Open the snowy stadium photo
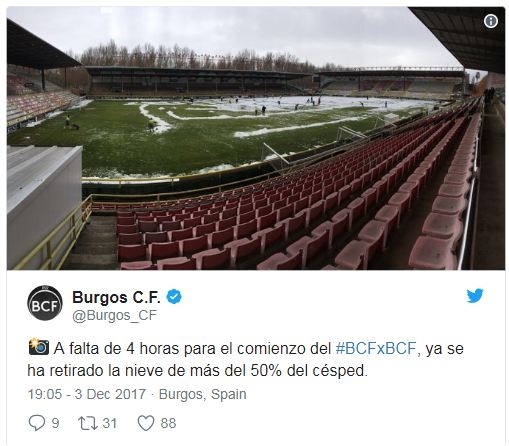This screenshot has width=509, height=446. [256, 138]
